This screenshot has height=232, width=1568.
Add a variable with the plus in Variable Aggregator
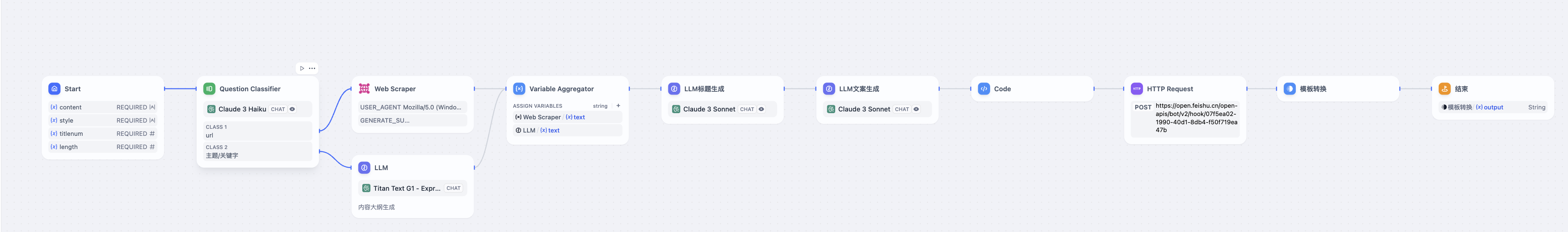618,105
